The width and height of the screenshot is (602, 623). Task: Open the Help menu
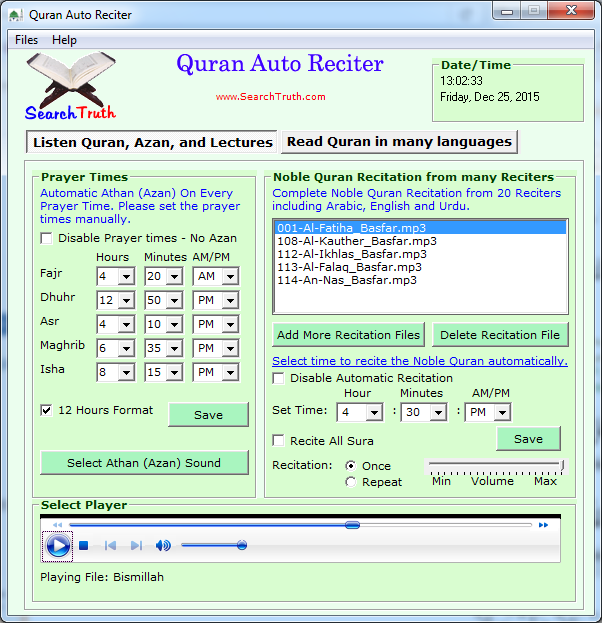pyautogui.click(x=64, y=40)
